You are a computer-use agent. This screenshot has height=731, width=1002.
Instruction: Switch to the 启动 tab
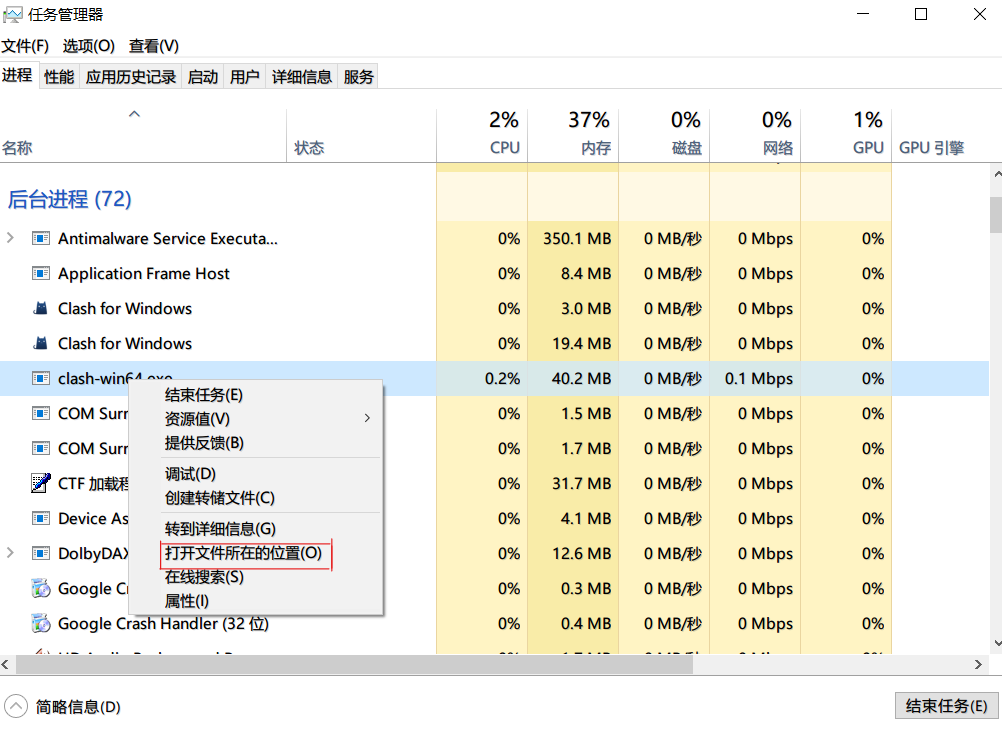203,77
